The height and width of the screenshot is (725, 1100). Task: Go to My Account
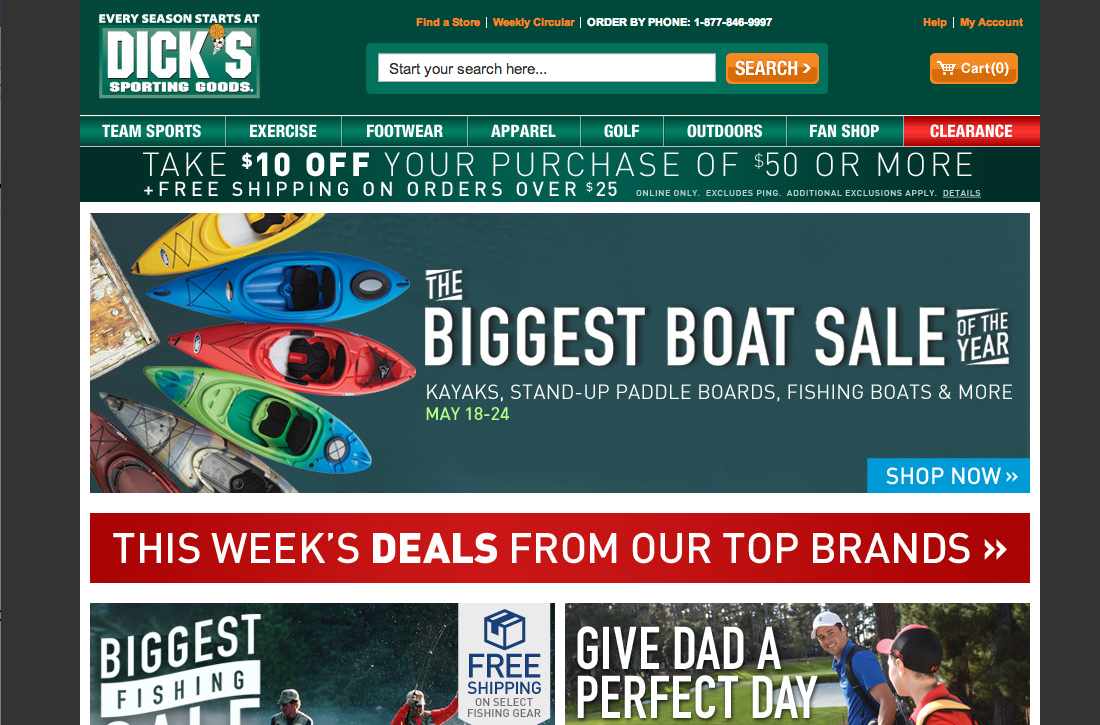click(x=991, y=22)
